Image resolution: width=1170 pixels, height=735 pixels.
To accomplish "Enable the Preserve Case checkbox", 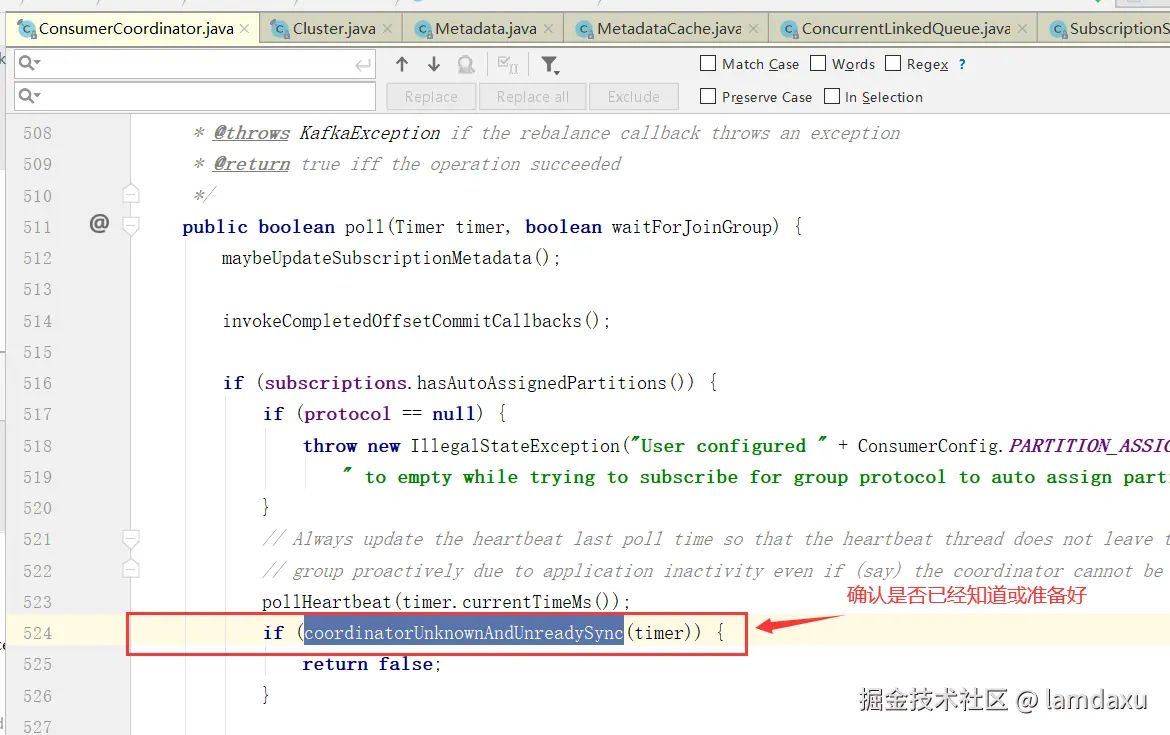I will 708,96.
